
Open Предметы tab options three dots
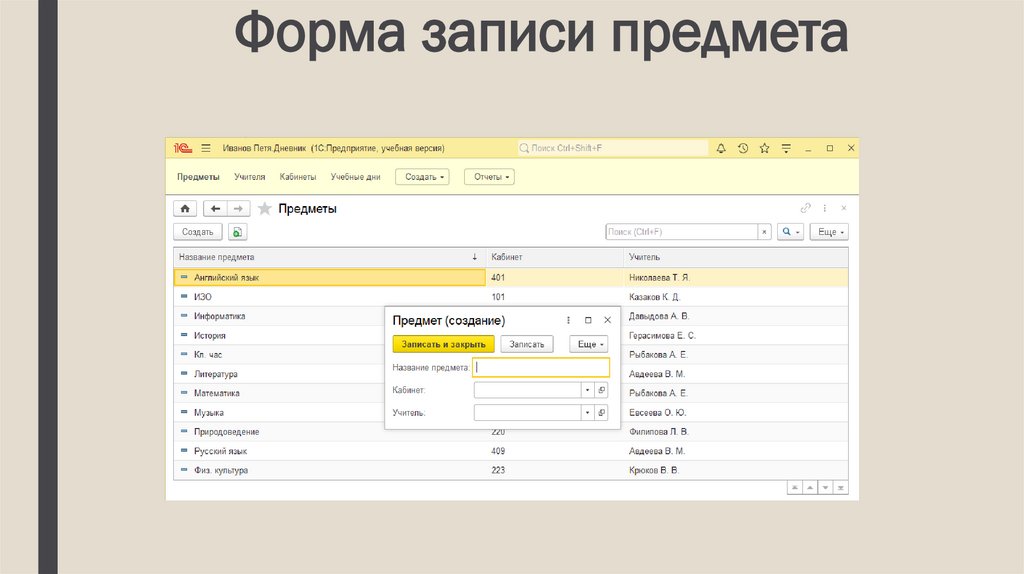[x=825, y=208]
